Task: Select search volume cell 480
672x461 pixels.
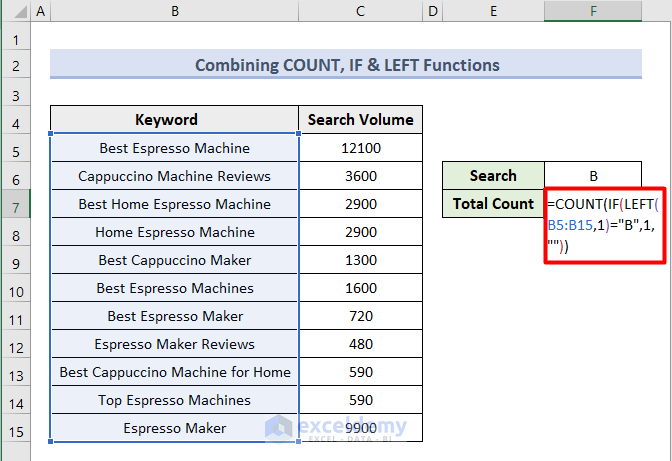Action: pos(360,344)
